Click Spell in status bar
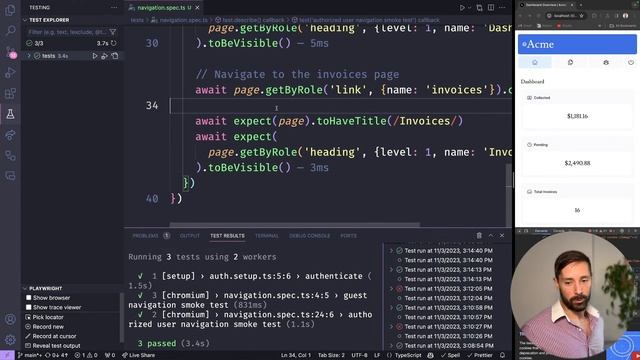Image resolution: width=640 pixels, height=360 pixels. (x=450, y=356)
